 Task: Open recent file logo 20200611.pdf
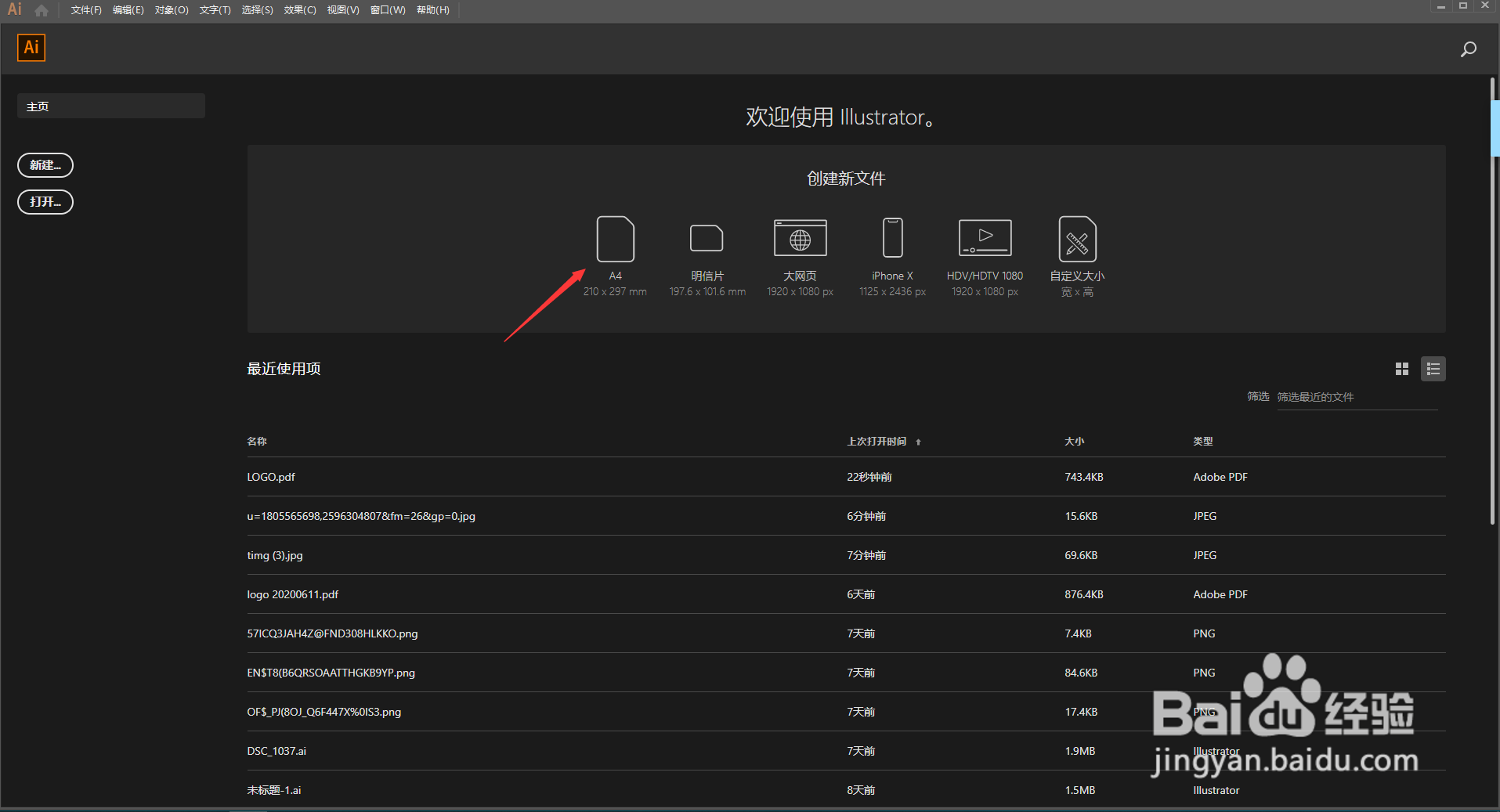click(x=293, y=594)
